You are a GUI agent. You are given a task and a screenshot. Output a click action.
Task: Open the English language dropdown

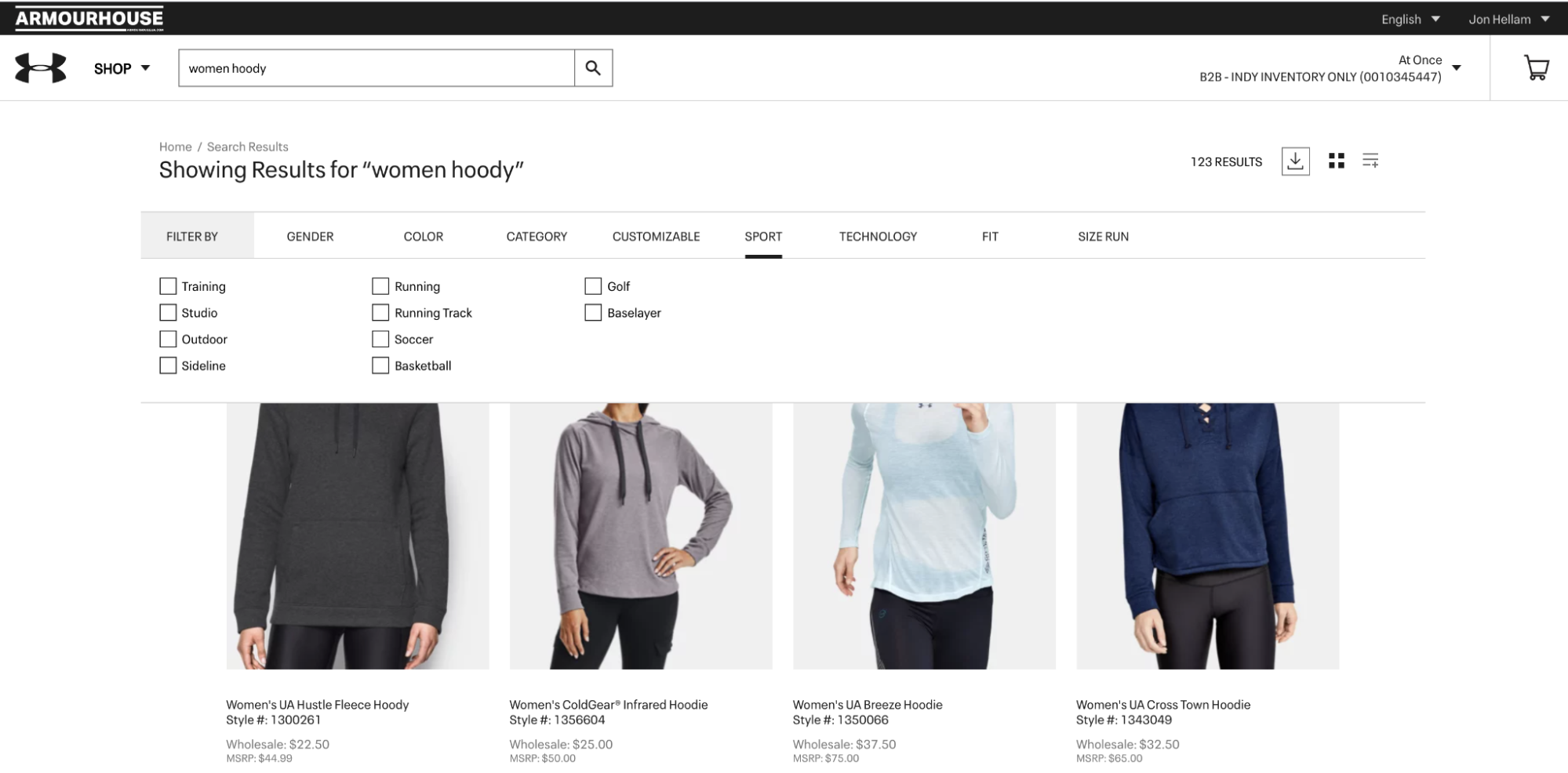(x=1410, y=19)
